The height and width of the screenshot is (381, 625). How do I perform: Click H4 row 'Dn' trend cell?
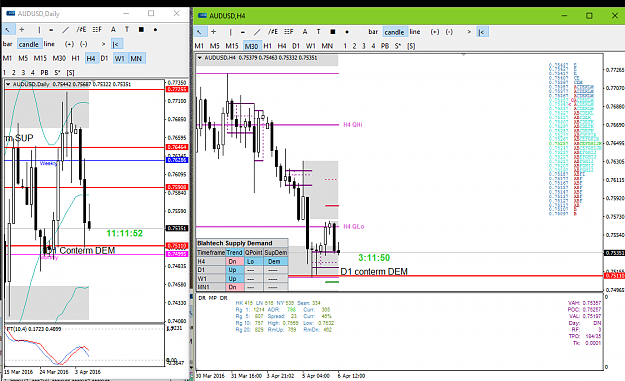pos(233,261)
